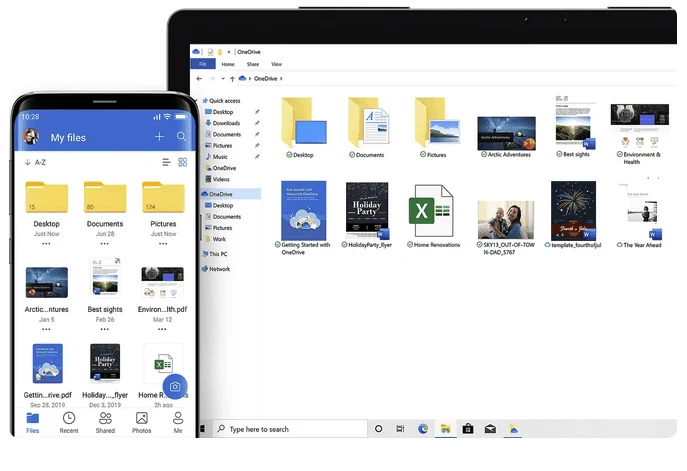Viewport: 687px width, 471px height.
Task: Open the Recent tab on phone
Action: coord(69,422)
